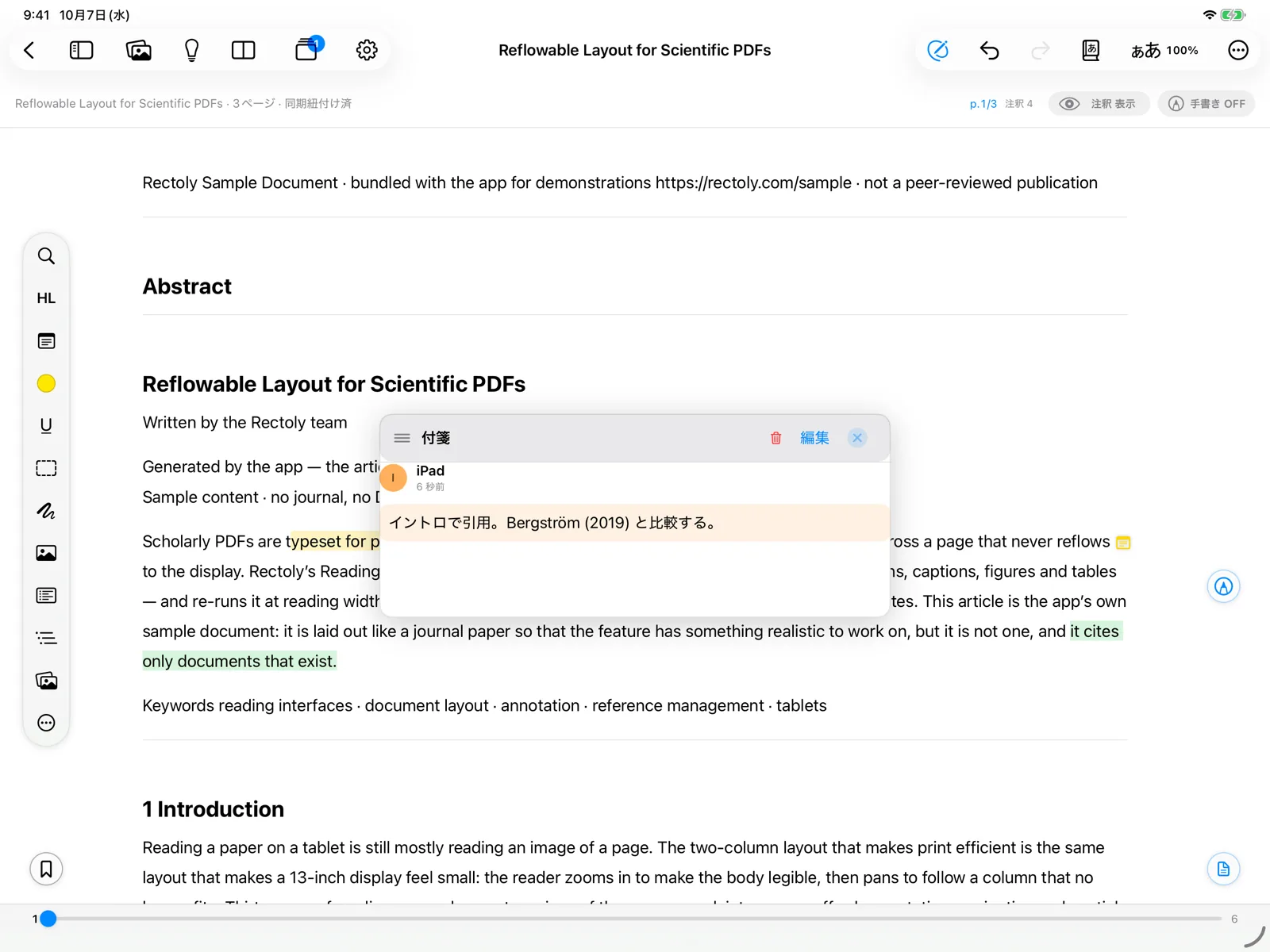Pick the yellow color swatch

[46, 384]
